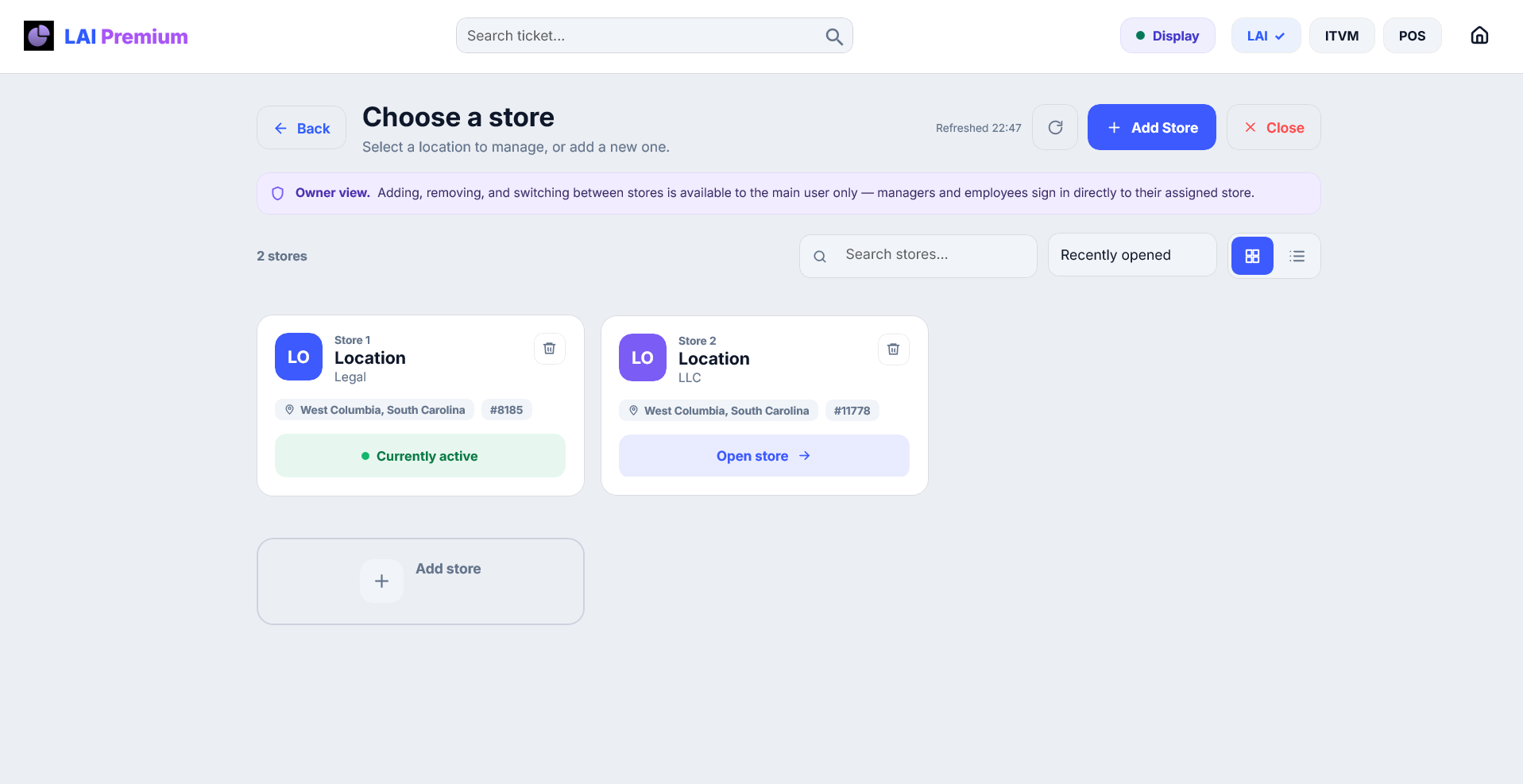
Task: Select the LAI tab
Action: (x=1266, y=36)
